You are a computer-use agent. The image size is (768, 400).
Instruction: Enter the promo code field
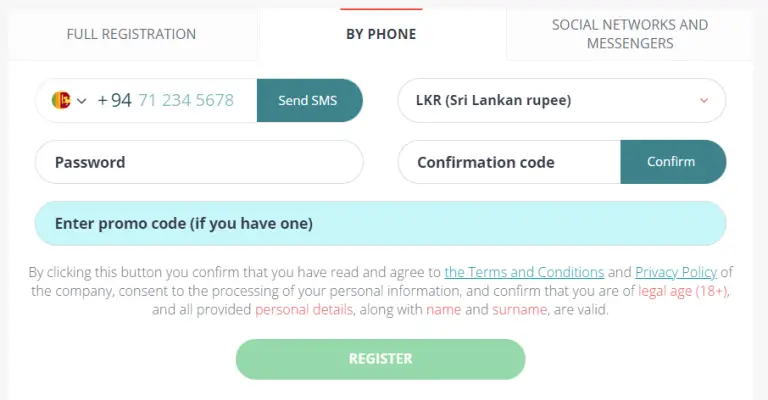(380, 223)
